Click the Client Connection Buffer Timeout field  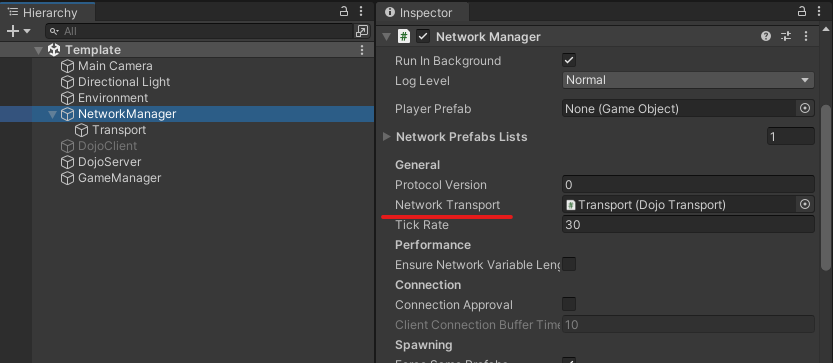688,324
